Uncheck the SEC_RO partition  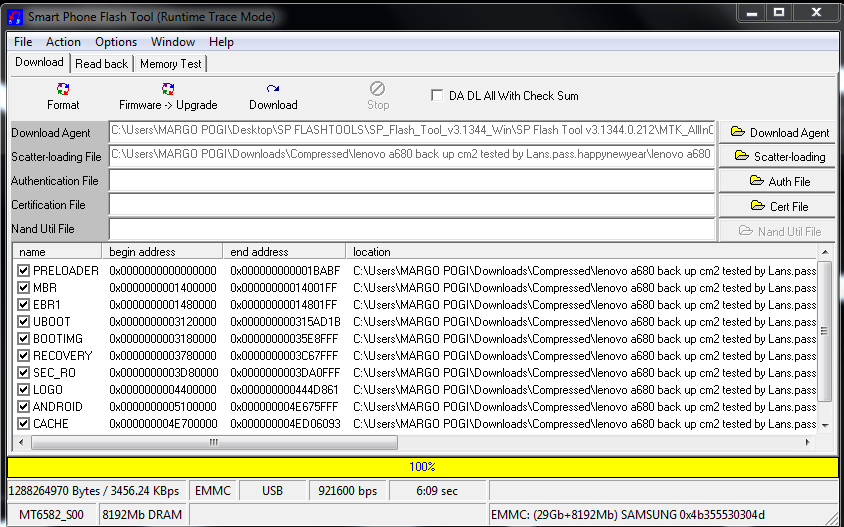(x=23, y=373)
